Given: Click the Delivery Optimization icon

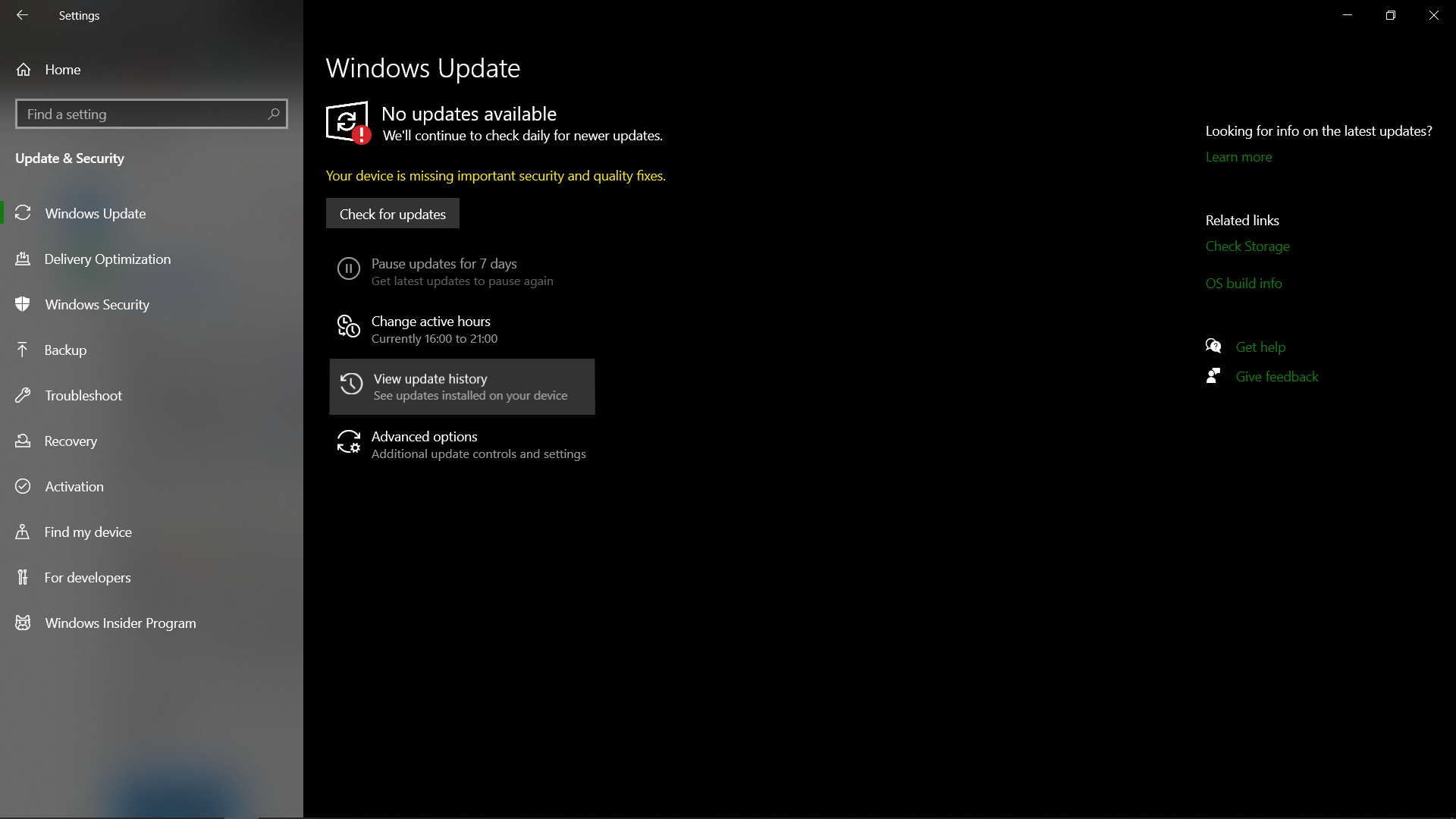Looking at the screenshot, I should coord(23,259).
